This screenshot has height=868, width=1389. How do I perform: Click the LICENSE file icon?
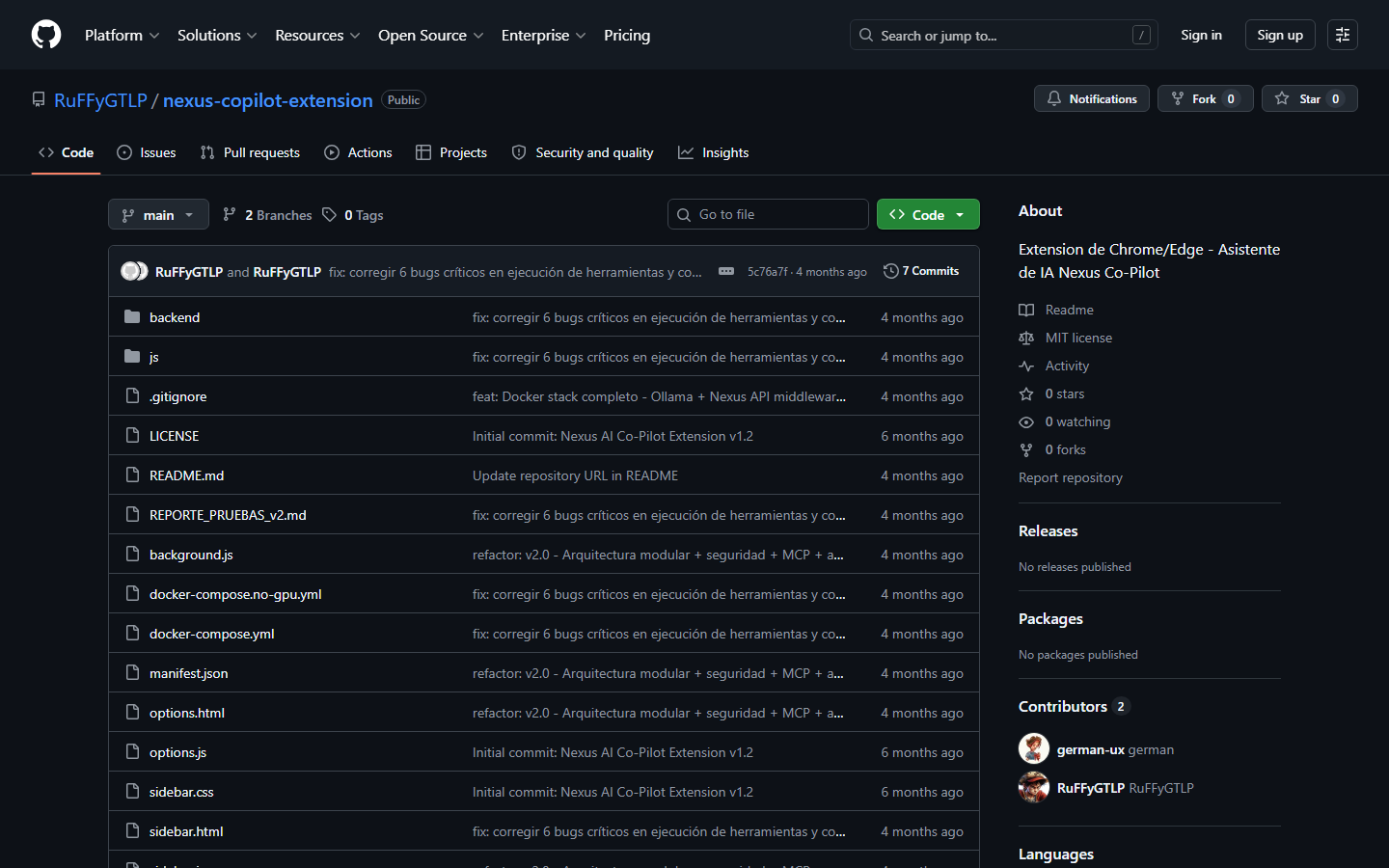point(132,436)
